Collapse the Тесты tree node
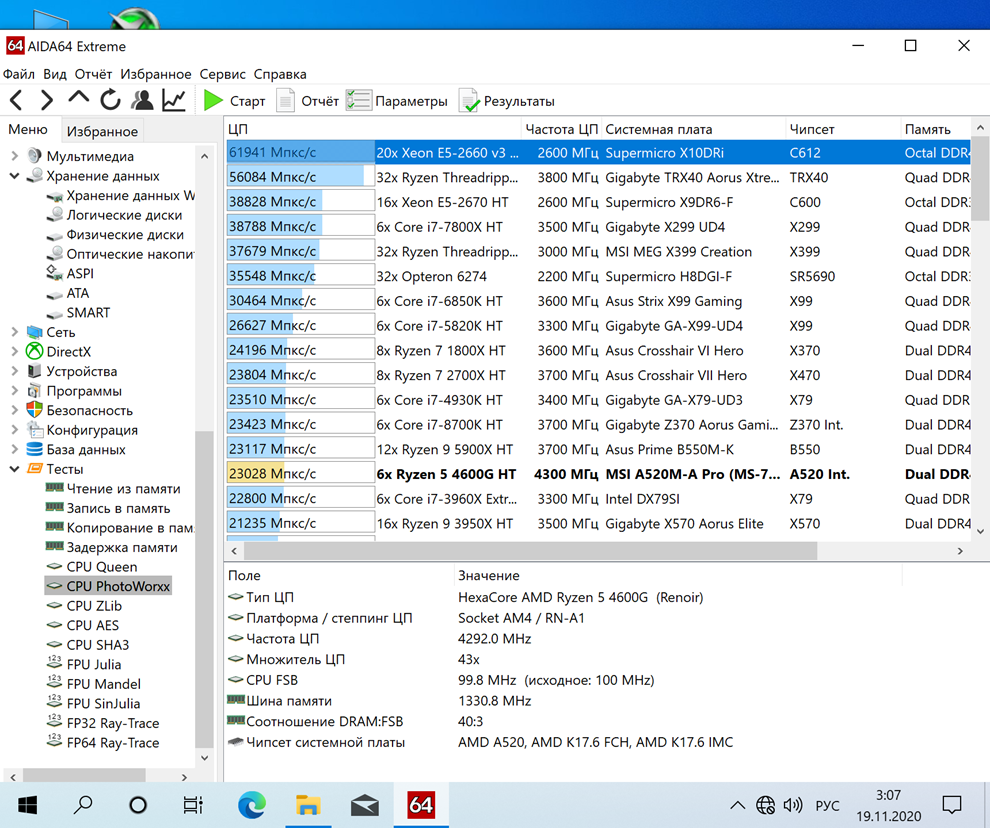Viewport: 990px width, 828px height. pos(15,469)
